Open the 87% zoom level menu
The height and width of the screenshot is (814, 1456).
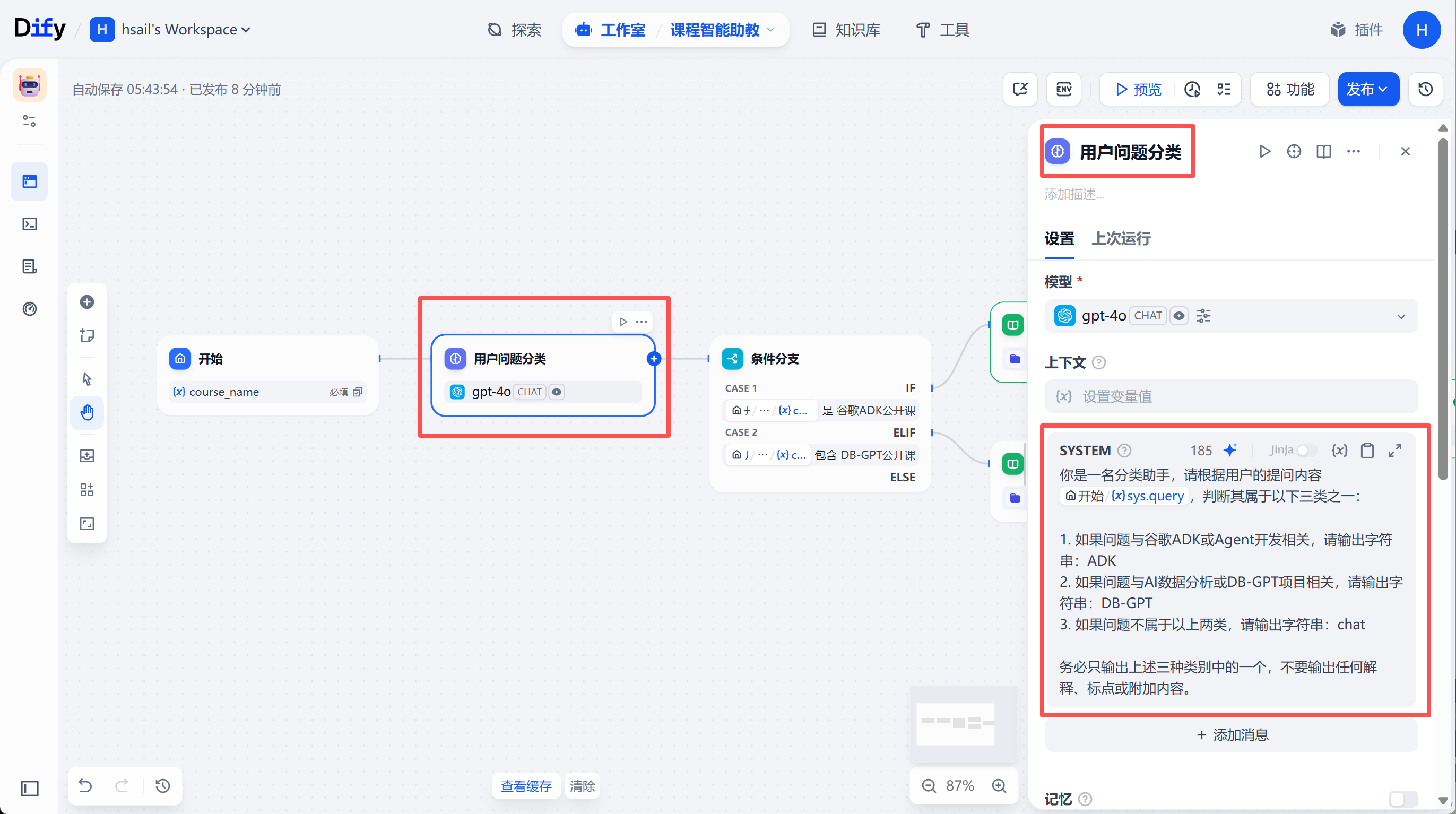(960, 786)
